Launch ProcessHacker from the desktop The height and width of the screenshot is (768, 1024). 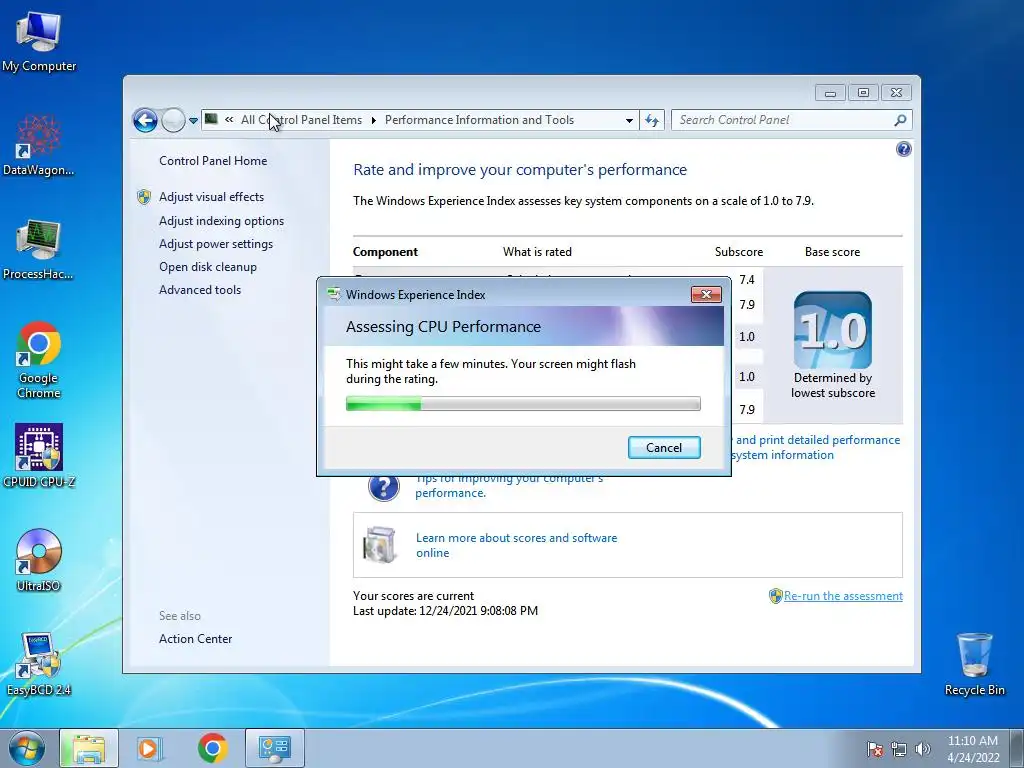point(39,249)
